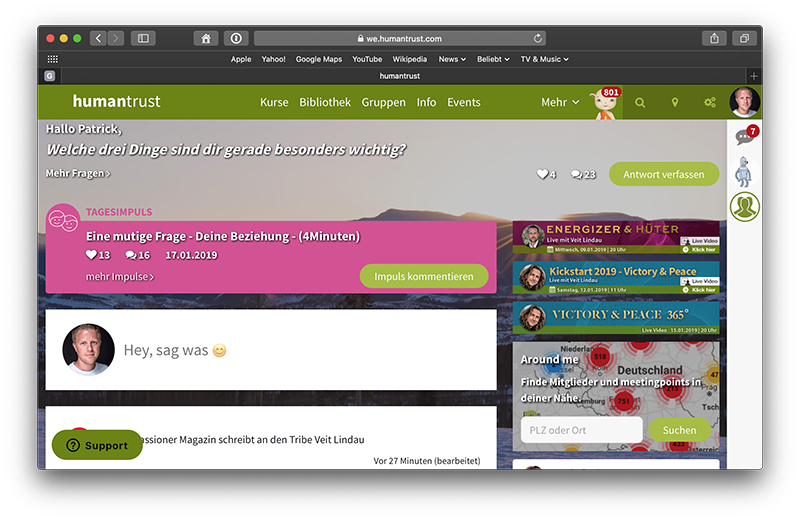Open the Gruppen menu item
The height and width of the screenshot is (519, 800).
click(x=384, y=103)
